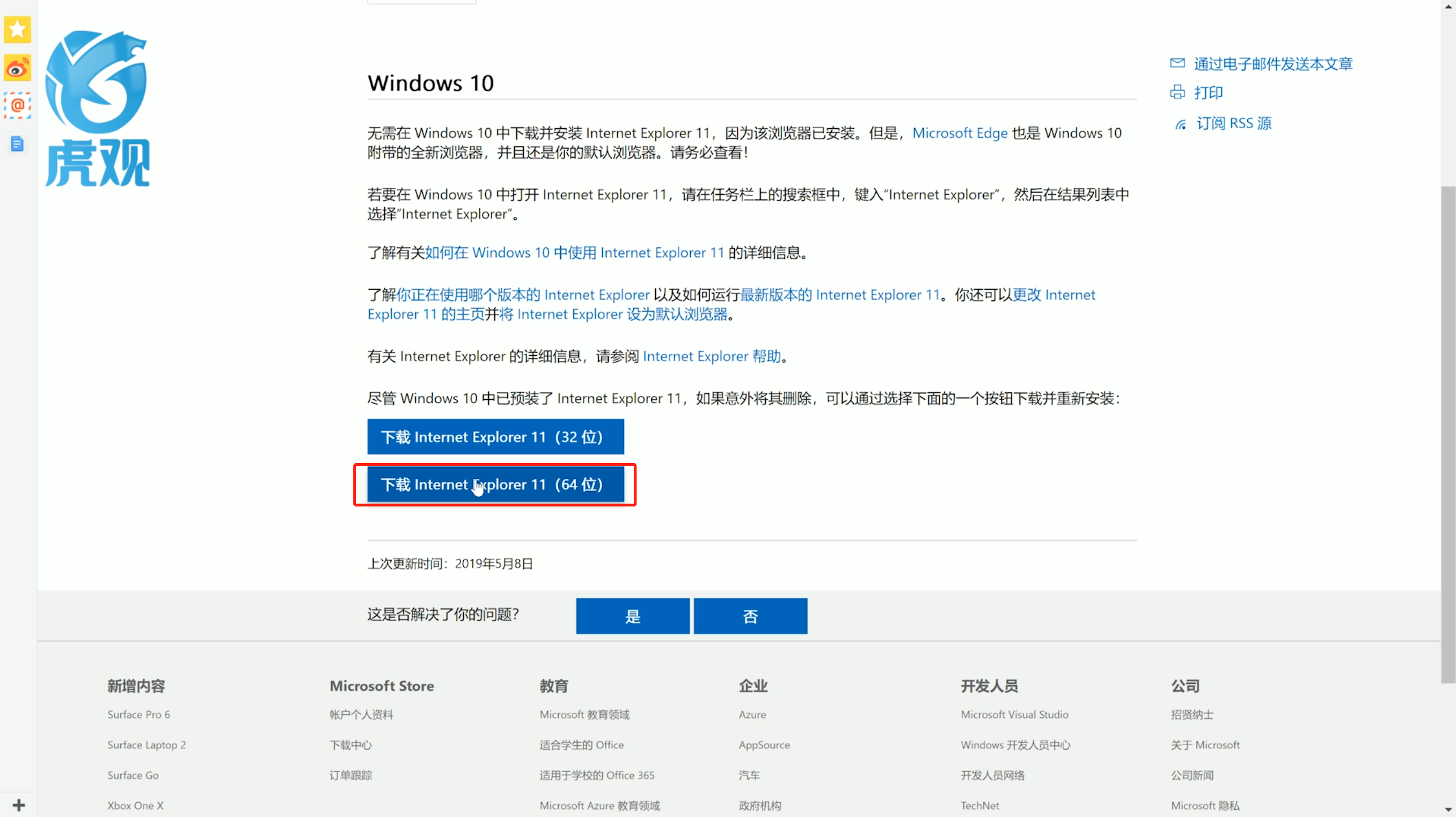Viewport: 1456px width, 817px height.
Task: Open 将 Internet Explorer 设为默认浏览器 link
Action: [613, 314]
